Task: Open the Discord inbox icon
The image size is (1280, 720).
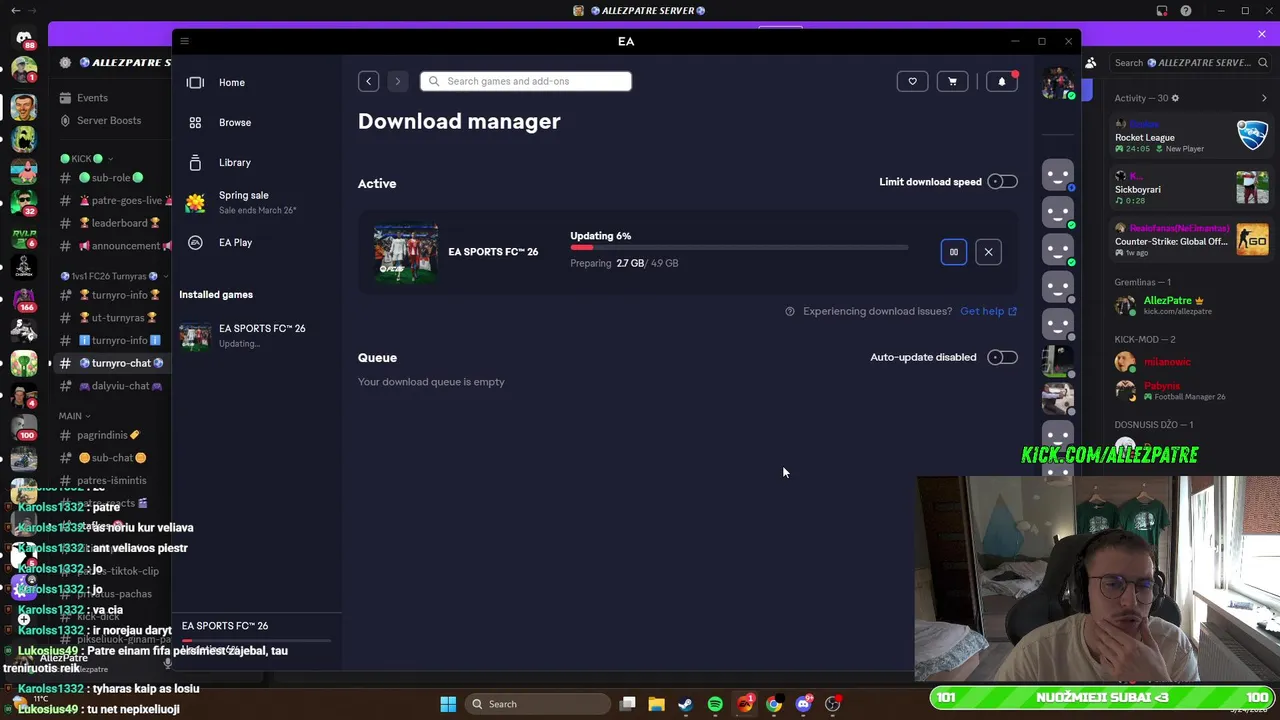Action: 1162,11
